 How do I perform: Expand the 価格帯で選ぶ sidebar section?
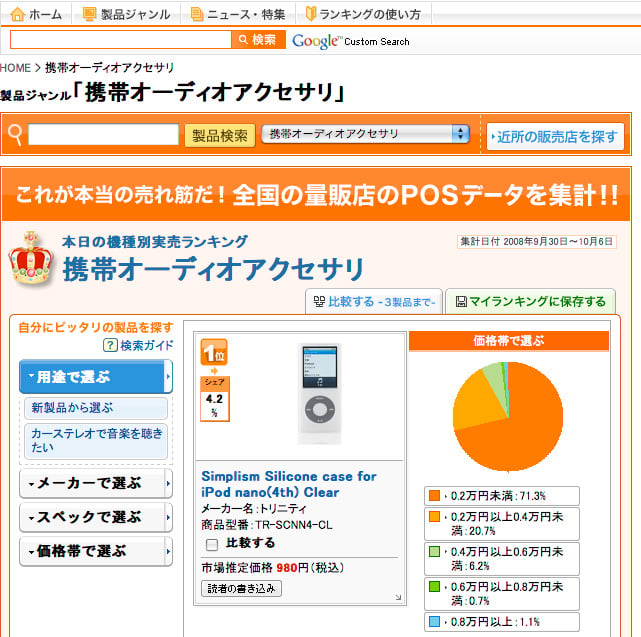click(x=96, y=551)
